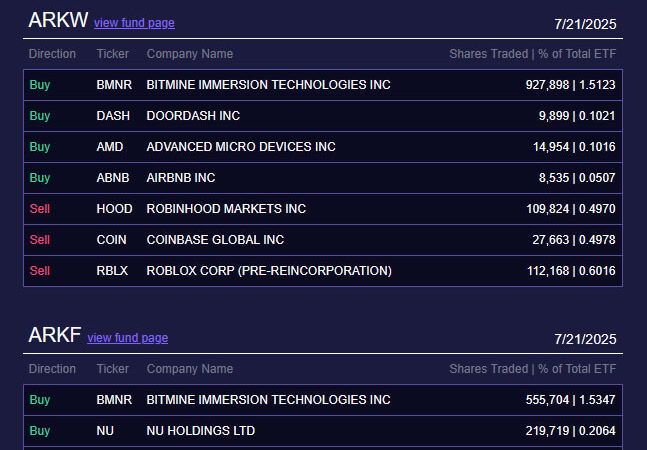Viewport: 647px width, 450px height.
Task: Click shares value 8,535 | 0.0507
Action: (577, 178)
